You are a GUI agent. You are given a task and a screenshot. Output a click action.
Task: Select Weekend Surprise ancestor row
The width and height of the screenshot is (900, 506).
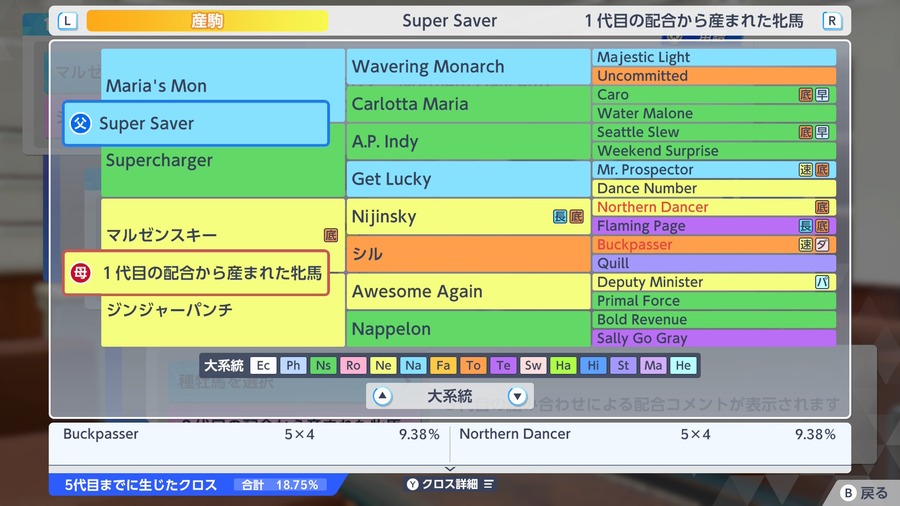coord(714,151)
